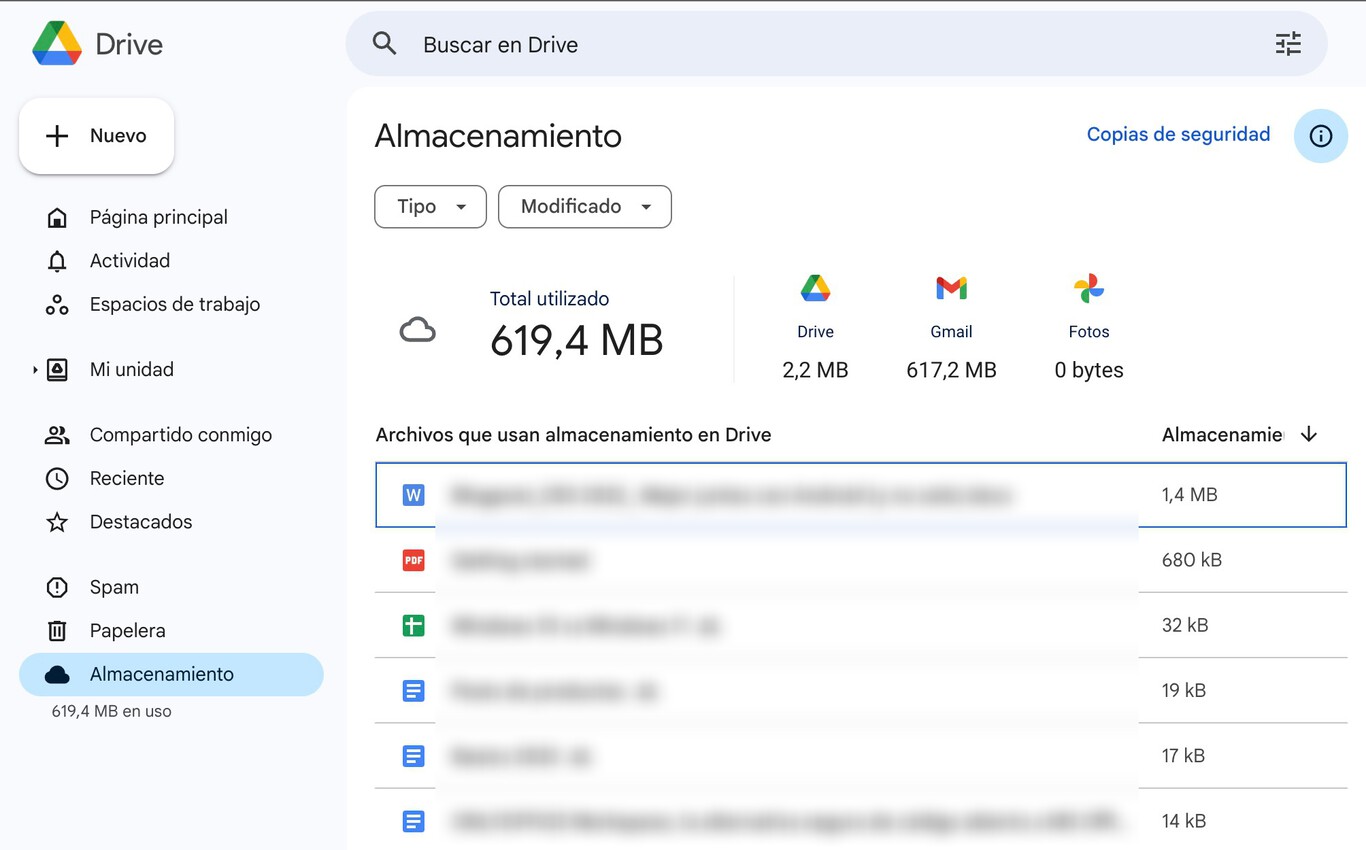Click the 17 kB size cell

[1183, 756]
